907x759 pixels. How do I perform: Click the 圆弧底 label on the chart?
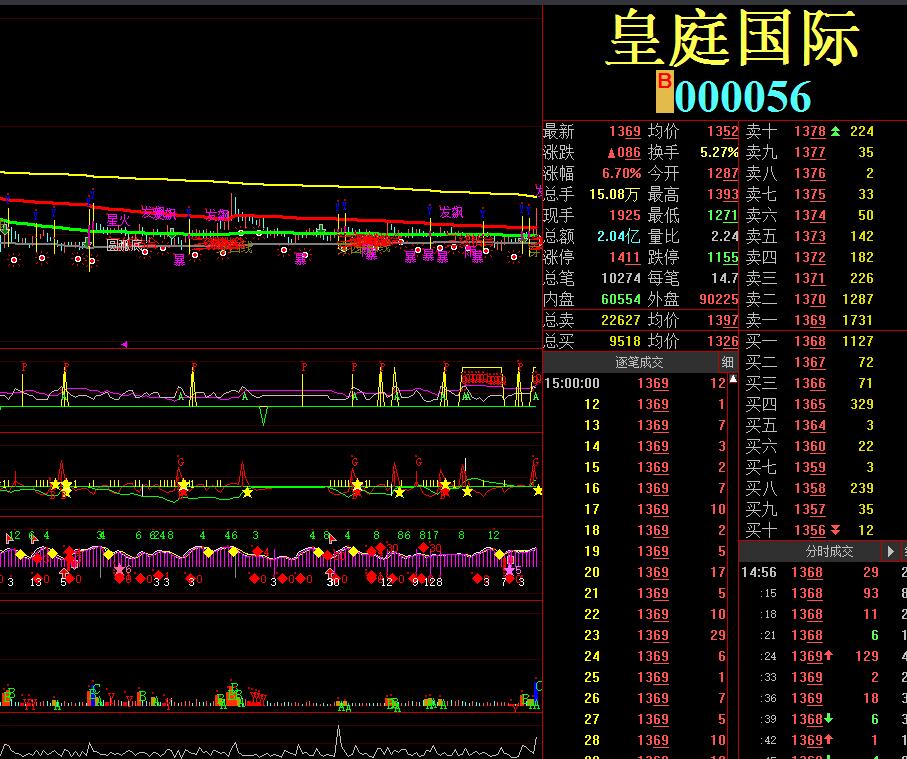click(124, 245)
